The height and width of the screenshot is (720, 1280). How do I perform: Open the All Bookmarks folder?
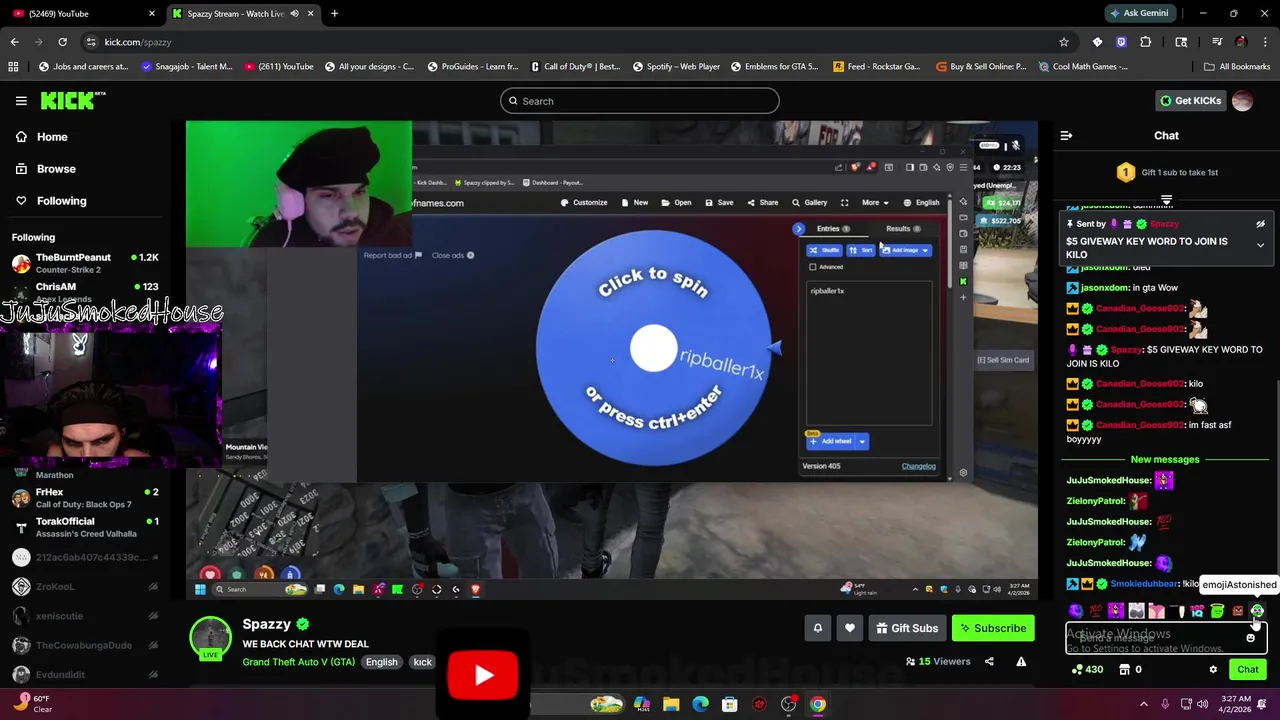[1237, 67]
